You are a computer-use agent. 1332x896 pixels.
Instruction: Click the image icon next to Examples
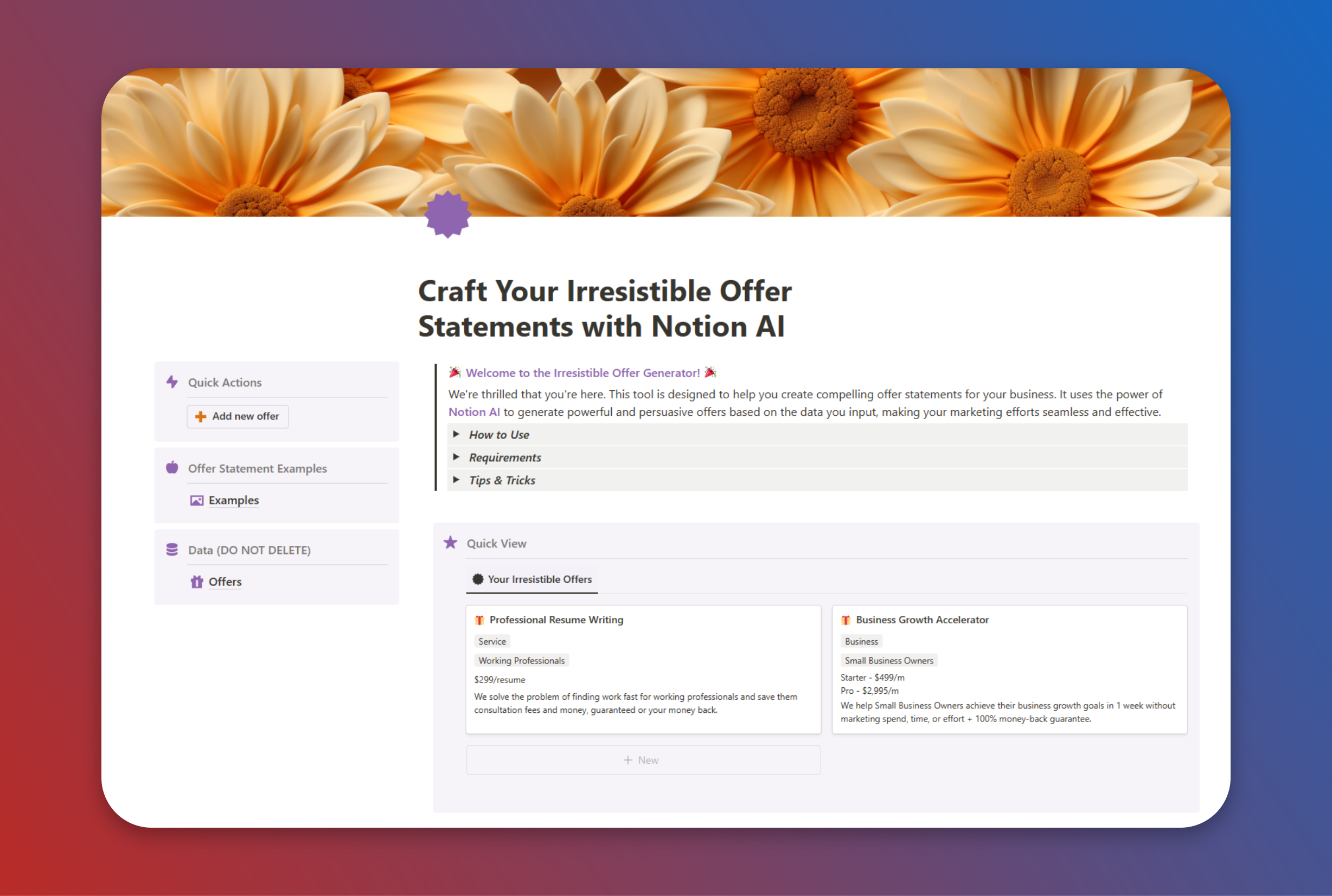tap(197, 500)
